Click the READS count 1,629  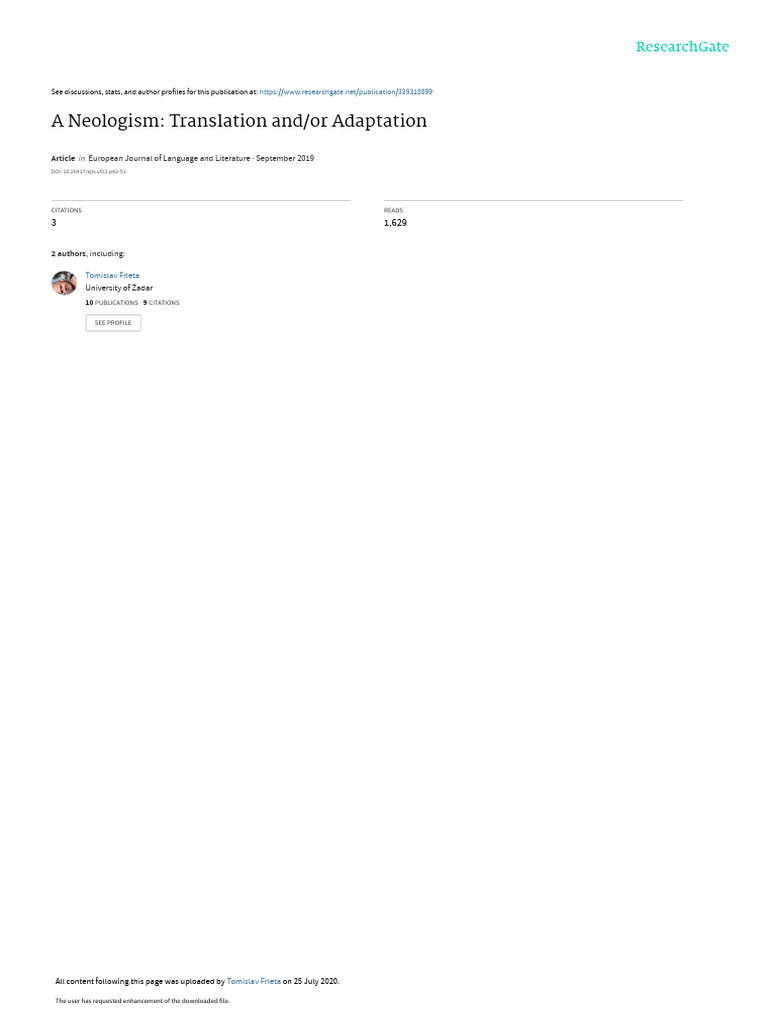pos(395,223)
